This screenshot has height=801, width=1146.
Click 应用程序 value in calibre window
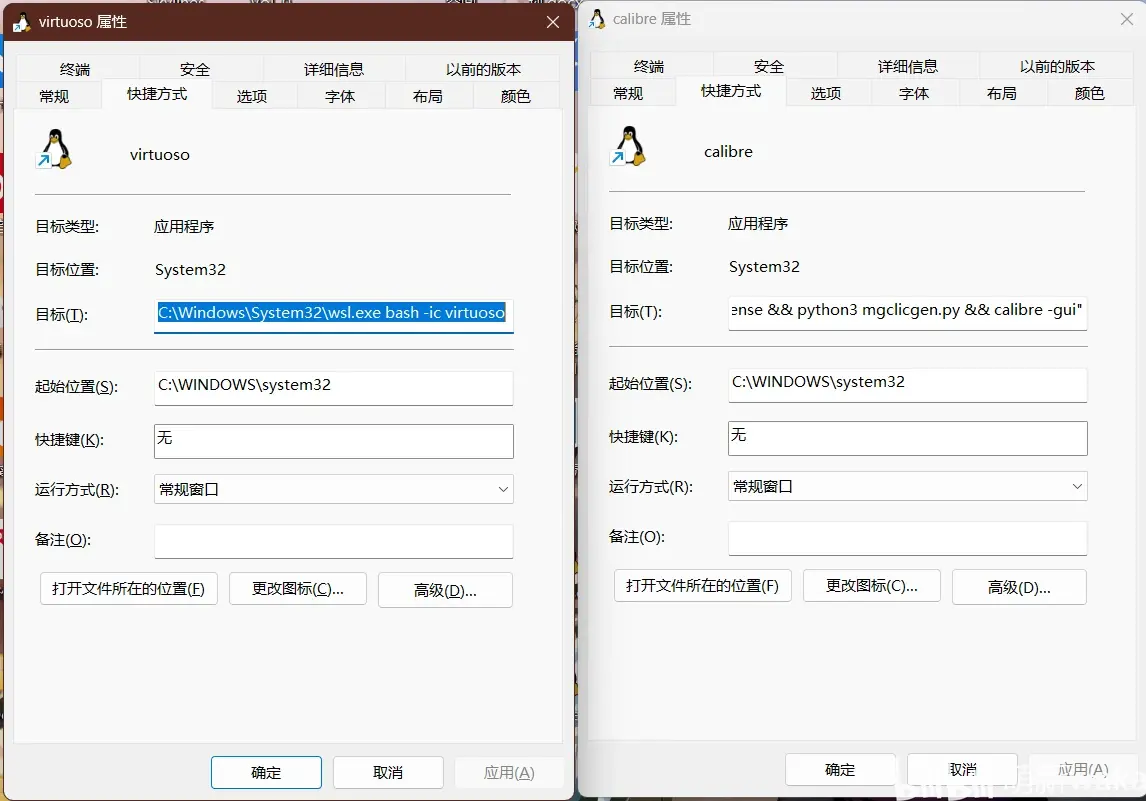point(758,224)
